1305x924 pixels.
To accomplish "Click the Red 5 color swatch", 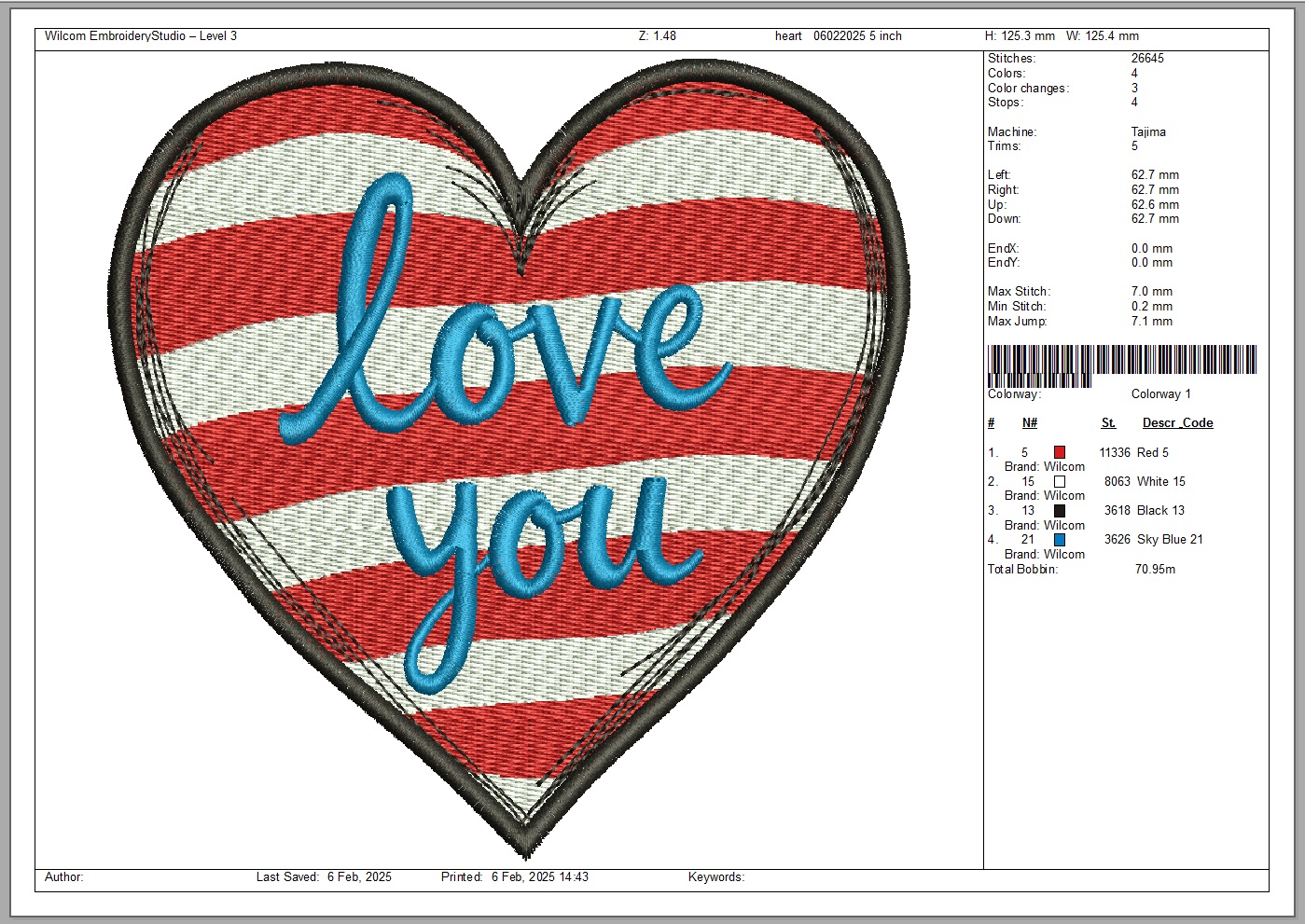I will (1059, 452).
